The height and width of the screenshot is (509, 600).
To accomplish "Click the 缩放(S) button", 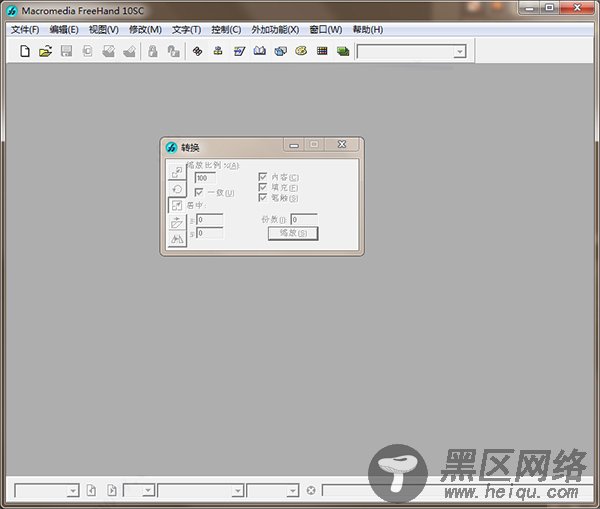I will 293,233.
